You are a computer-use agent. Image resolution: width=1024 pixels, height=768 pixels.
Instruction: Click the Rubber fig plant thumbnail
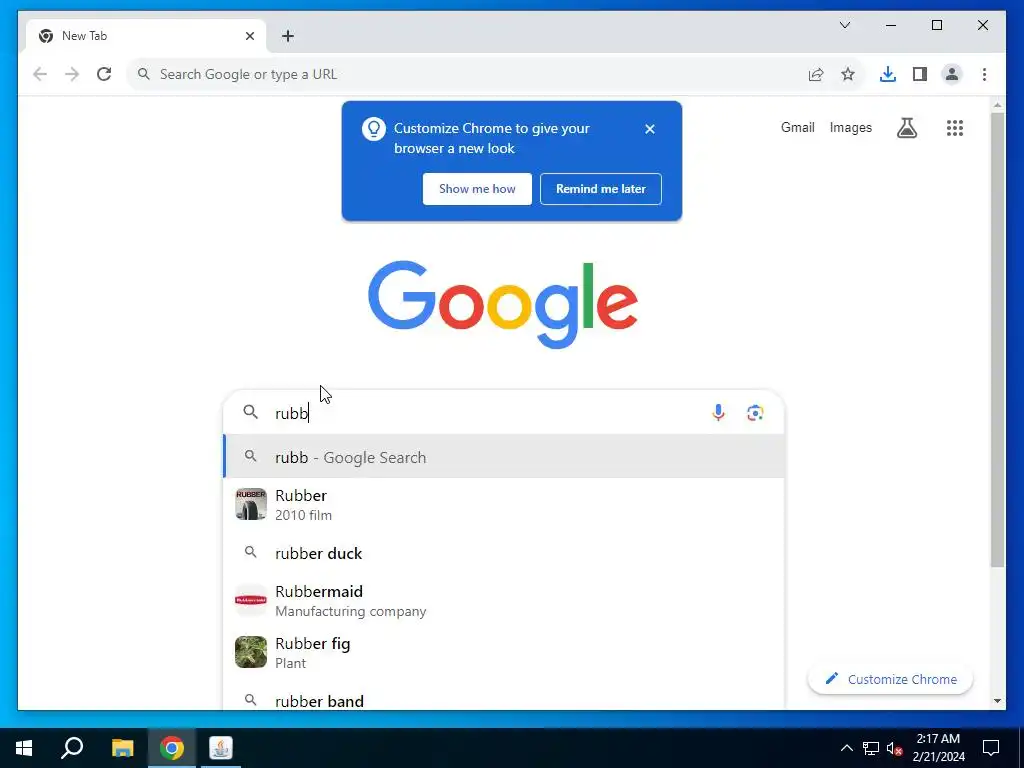[251, 652]
